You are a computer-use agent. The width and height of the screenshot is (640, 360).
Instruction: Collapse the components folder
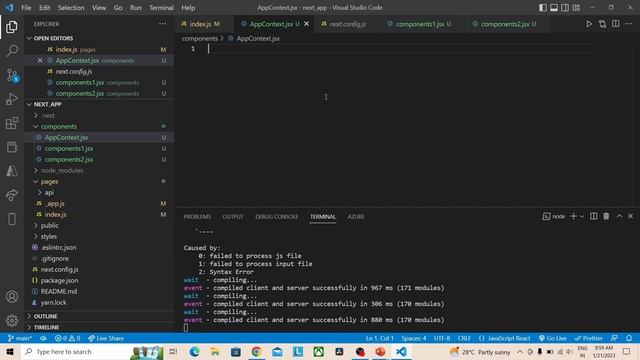(99, 127)
